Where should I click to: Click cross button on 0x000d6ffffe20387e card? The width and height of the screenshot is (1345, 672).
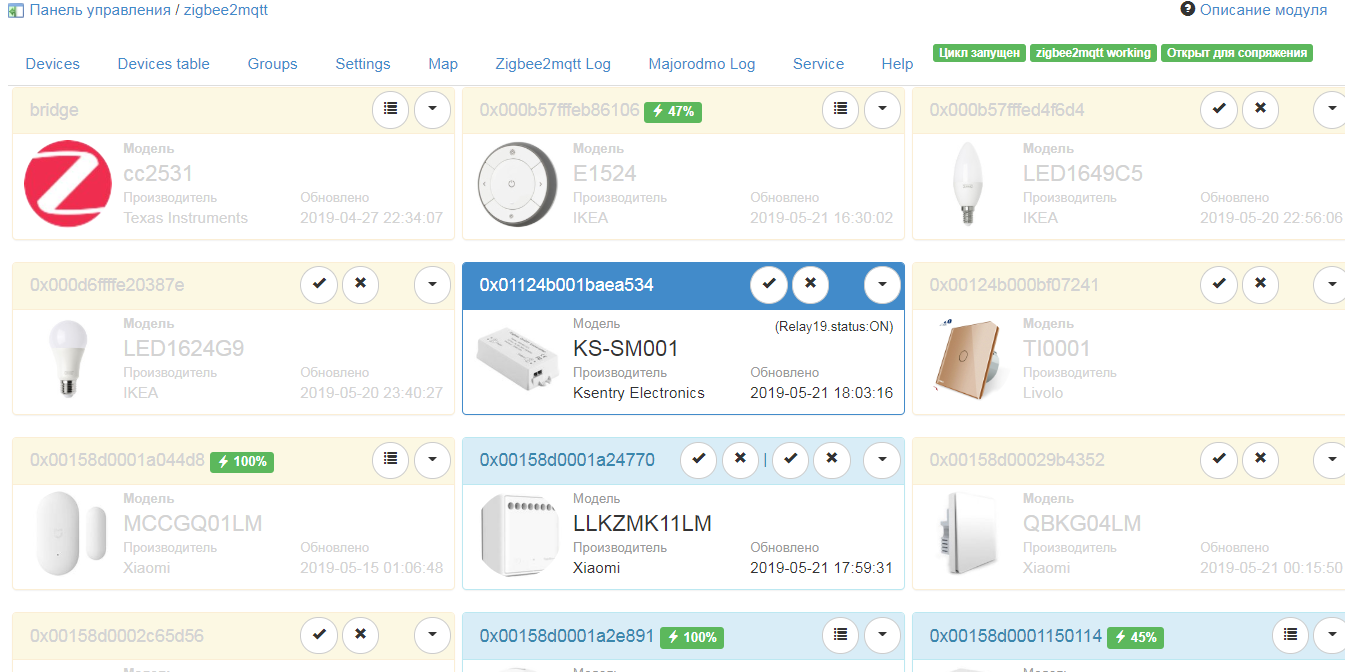360,284
